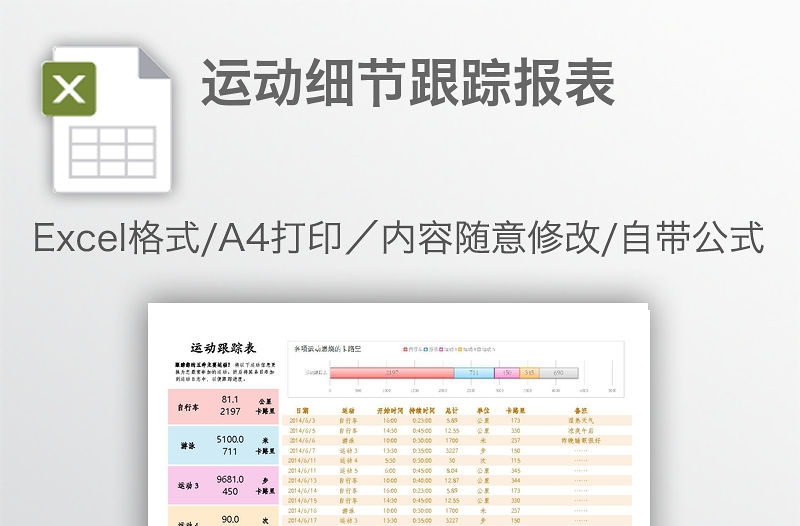Click the 日期 column header

pos(302,410)
